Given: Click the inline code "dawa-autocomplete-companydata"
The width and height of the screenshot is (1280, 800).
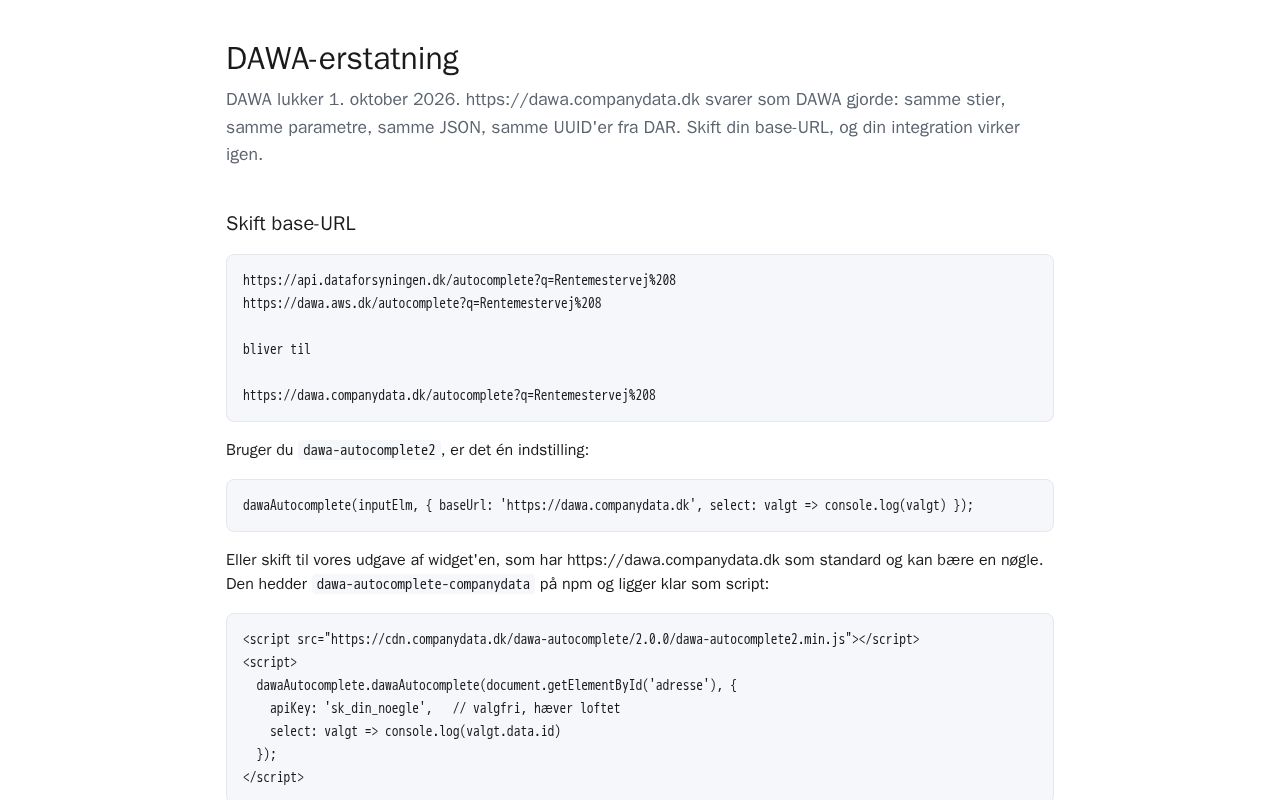Looking at the screenshot, I should [423, 585].
